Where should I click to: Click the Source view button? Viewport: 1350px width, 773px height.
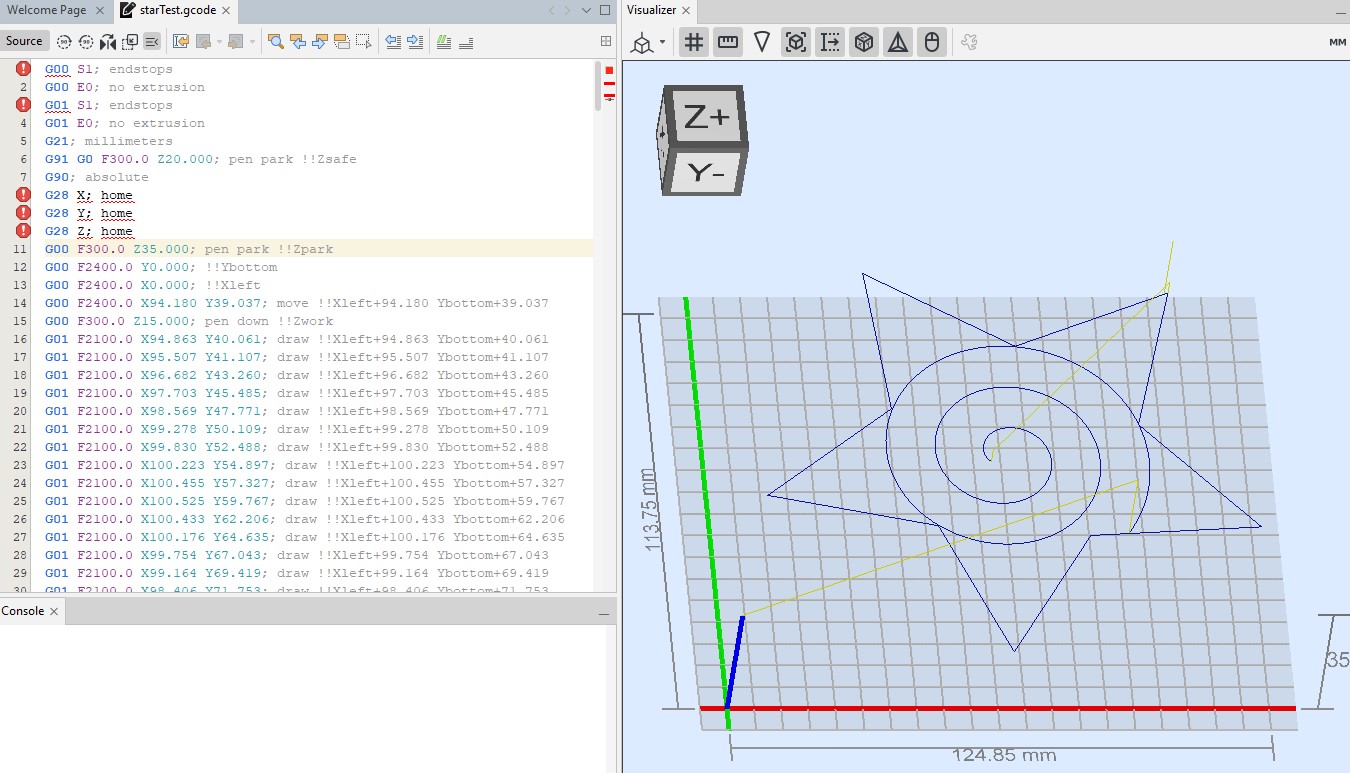tap(24, 41)
